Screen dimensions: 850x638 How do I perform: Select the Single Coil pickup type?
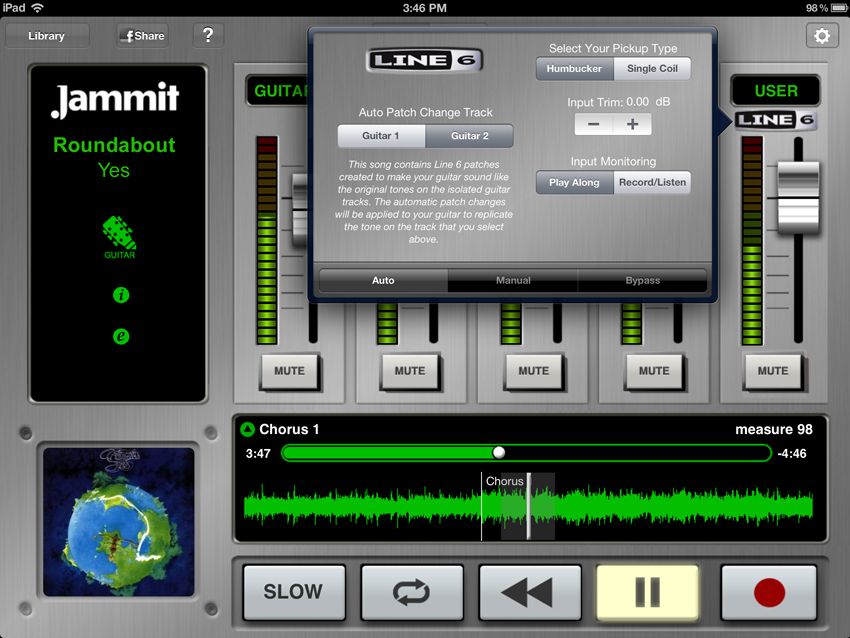[652, 69]
